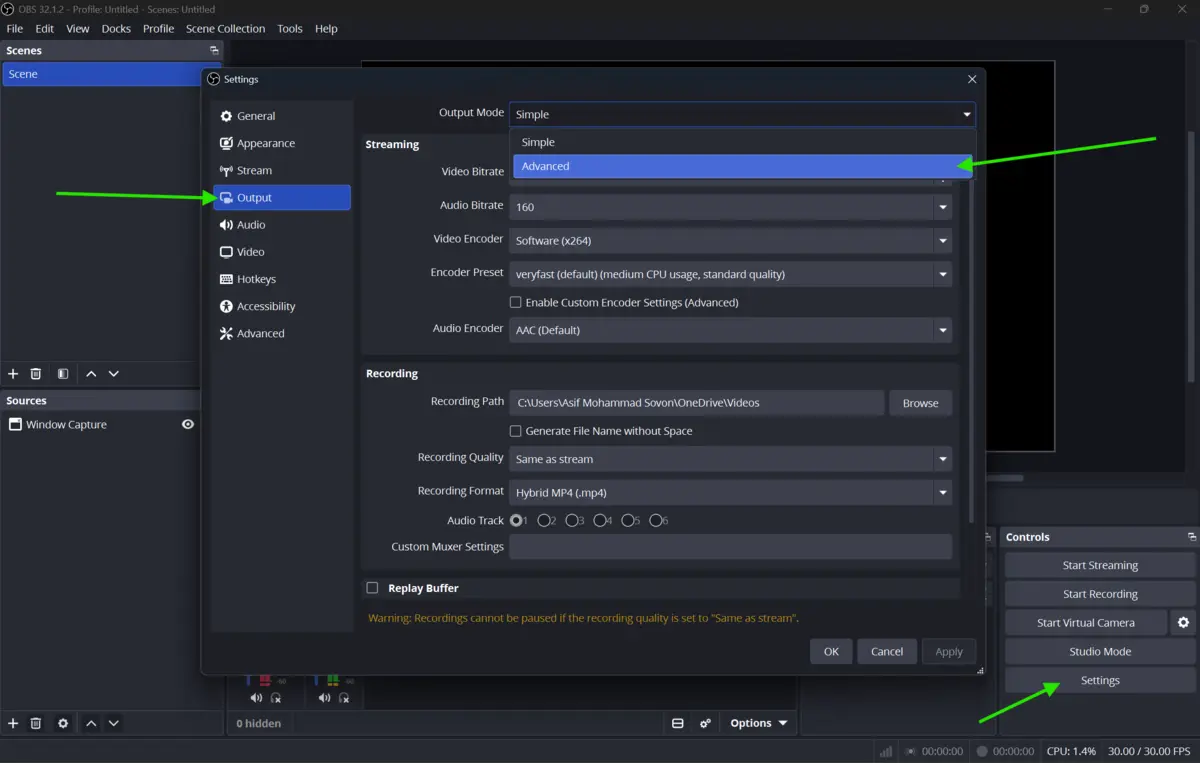Choose Simple from Output Mode list

tap(742, 142)
